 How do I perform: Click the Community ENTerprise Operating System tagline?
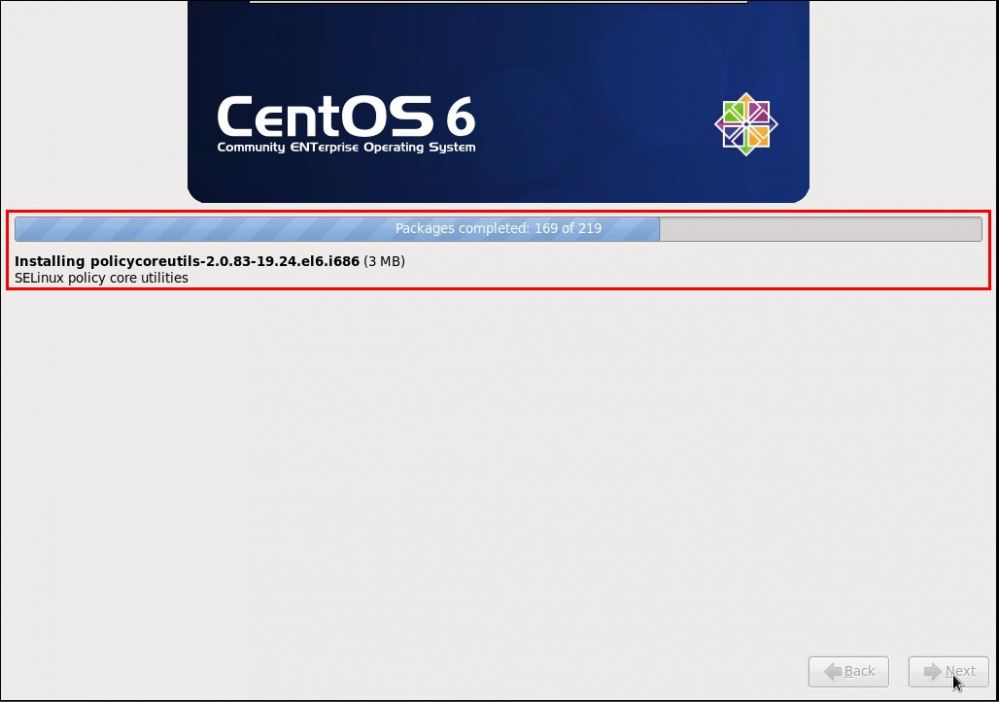[346, 147]
